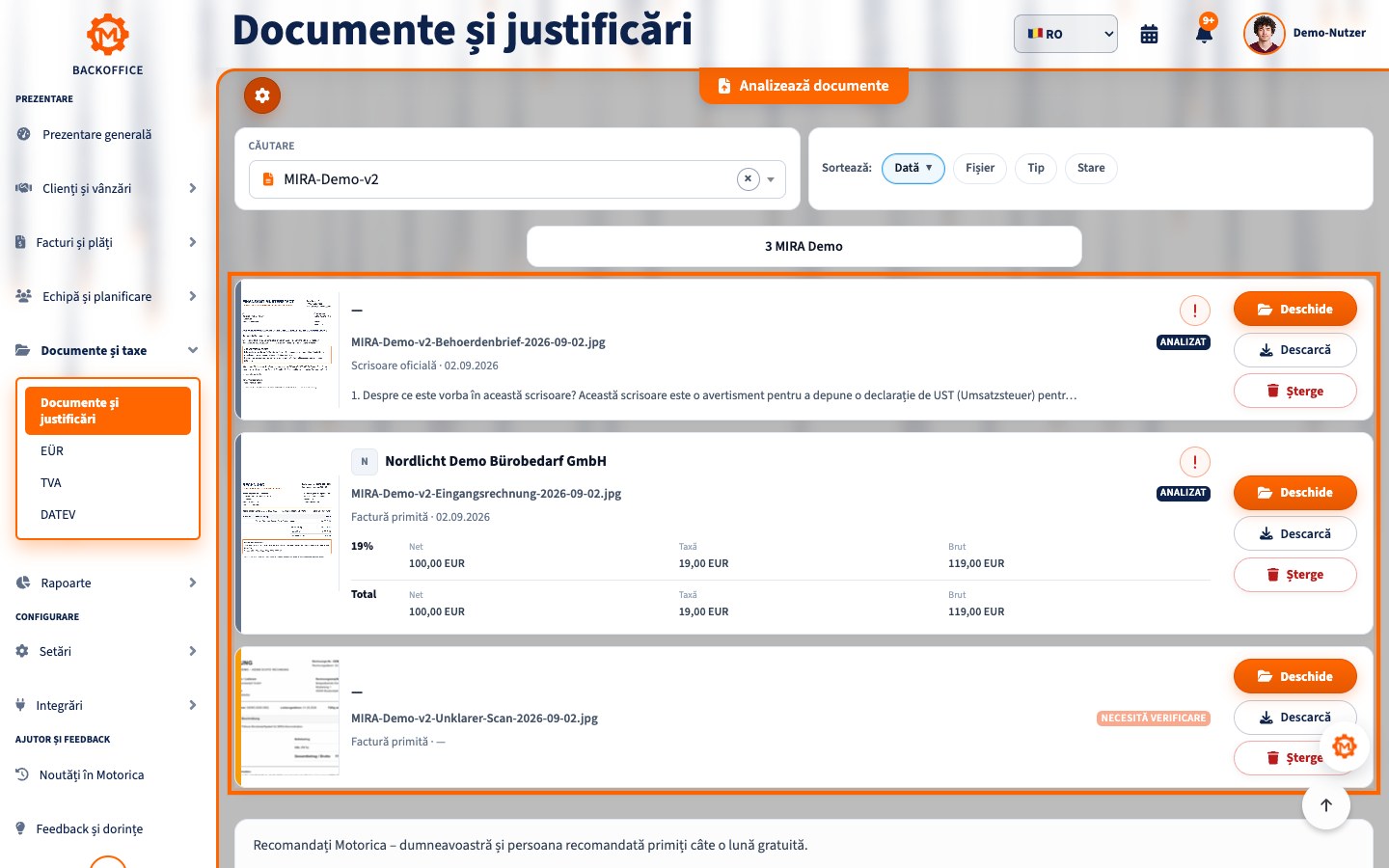Click the Feedback și dorințe lightbulb icon

(x=20, y=828)
